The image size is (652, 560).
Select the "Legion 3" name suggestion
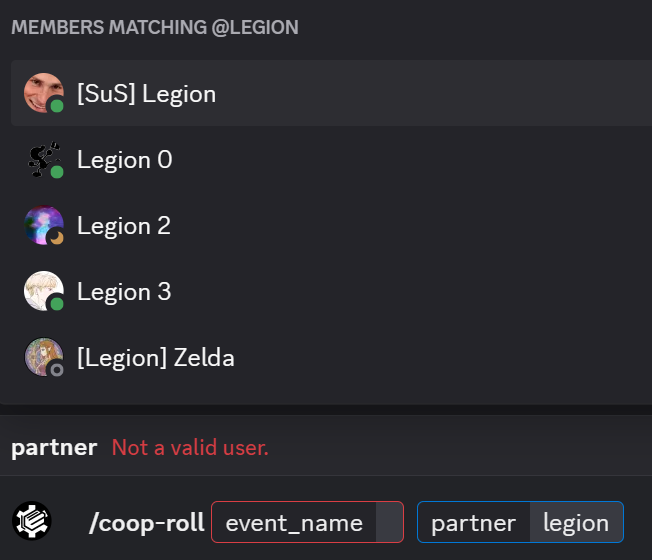124,292
